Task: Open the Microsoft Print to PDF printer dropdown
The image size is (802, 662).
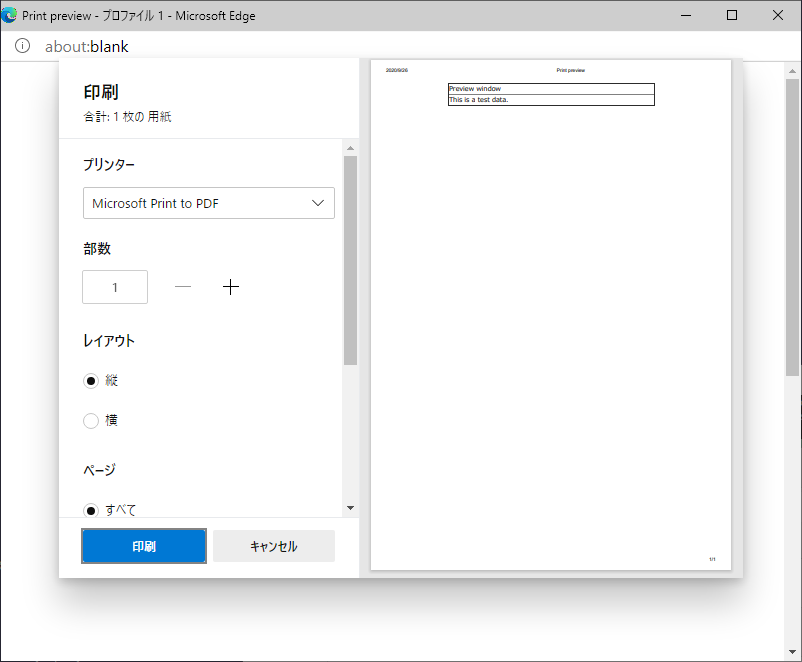Action: [x=209, y=203]
